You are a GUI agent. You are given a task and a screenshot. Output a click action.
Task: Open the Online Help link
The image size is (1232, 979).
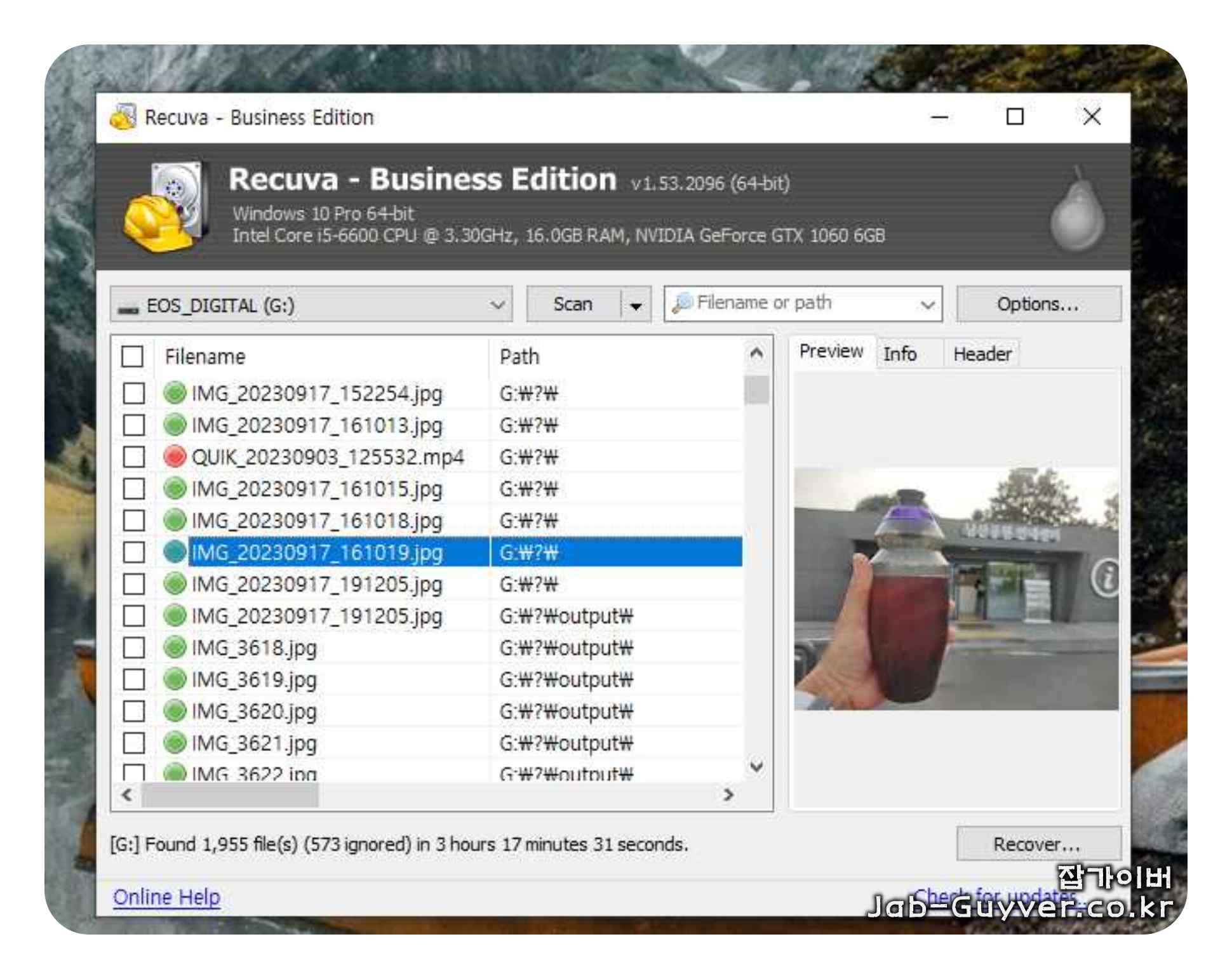pyautogui.click(x=166, y=896)
